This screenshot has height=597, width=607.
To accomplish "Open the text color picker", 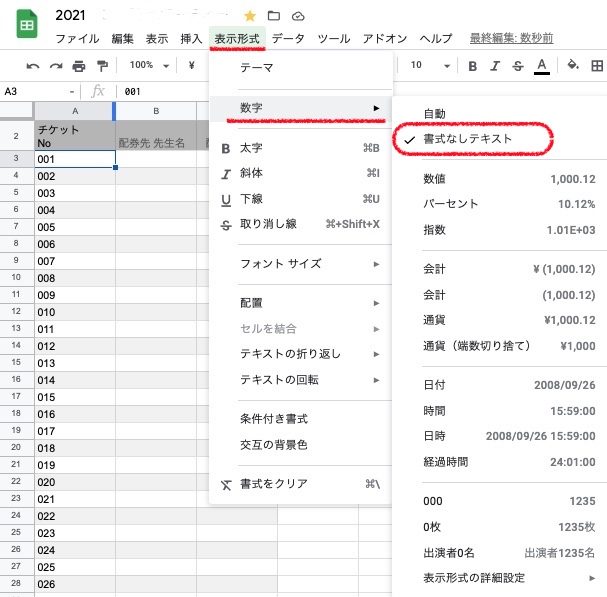I will (542, 66).
